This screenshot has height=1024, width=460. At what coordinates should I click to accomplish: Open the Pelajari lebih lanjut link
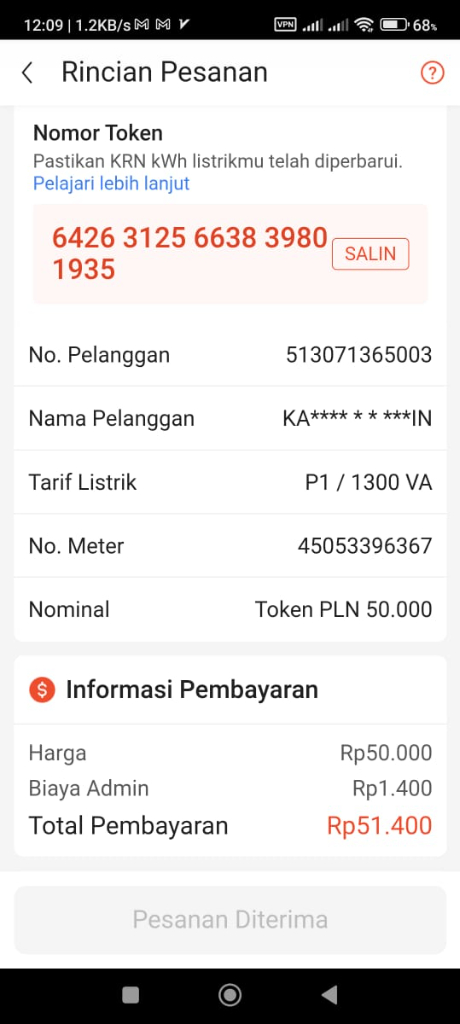coord(111,184)
